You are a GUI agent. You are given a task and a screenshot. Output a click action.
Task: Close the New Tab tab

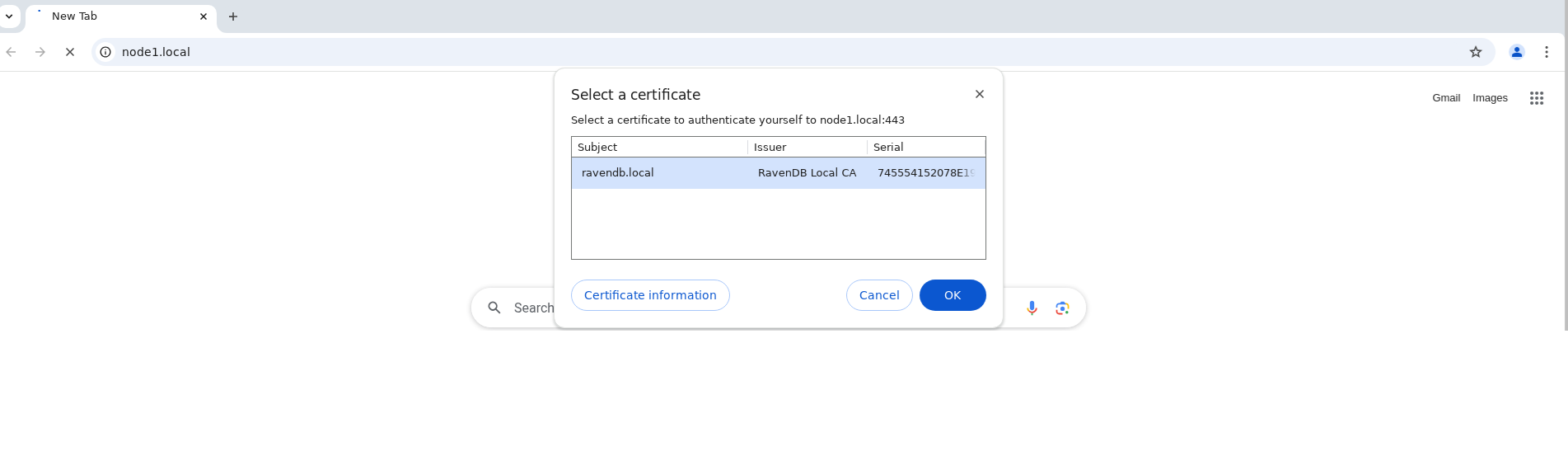pyautogui.click(x=204, y=16)
